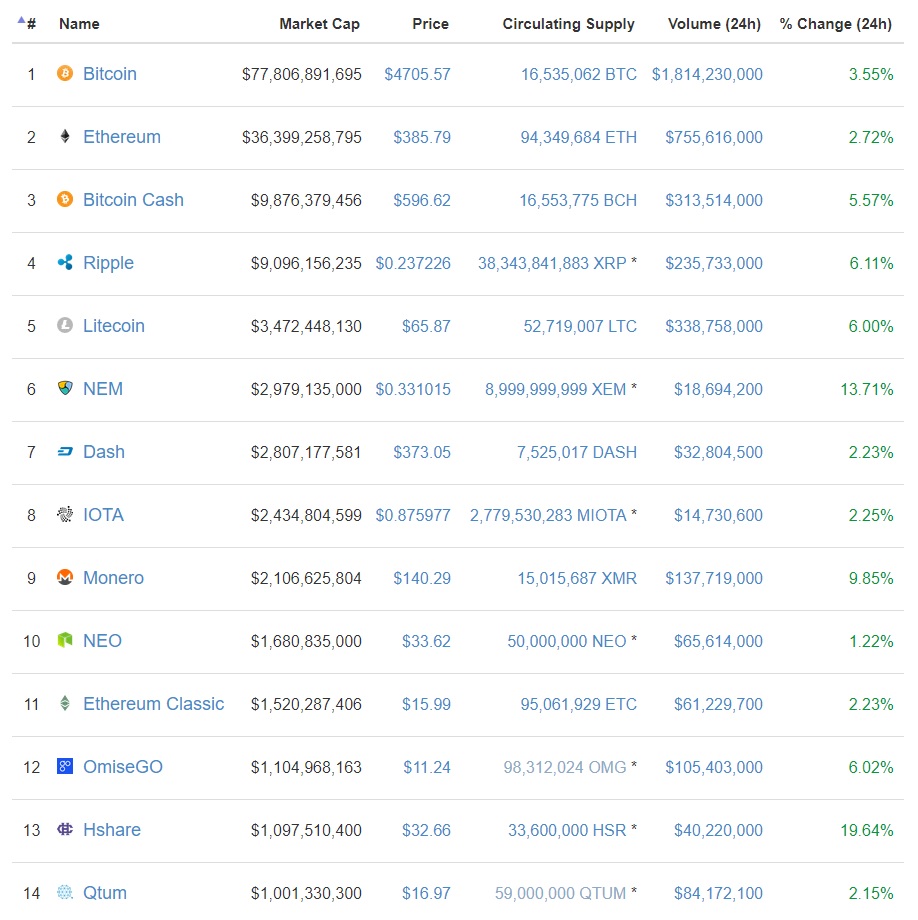This screenshot has width=918, height=920.
Task: Click the Bitcoin Cash coin icon
Action: [65, 199]
